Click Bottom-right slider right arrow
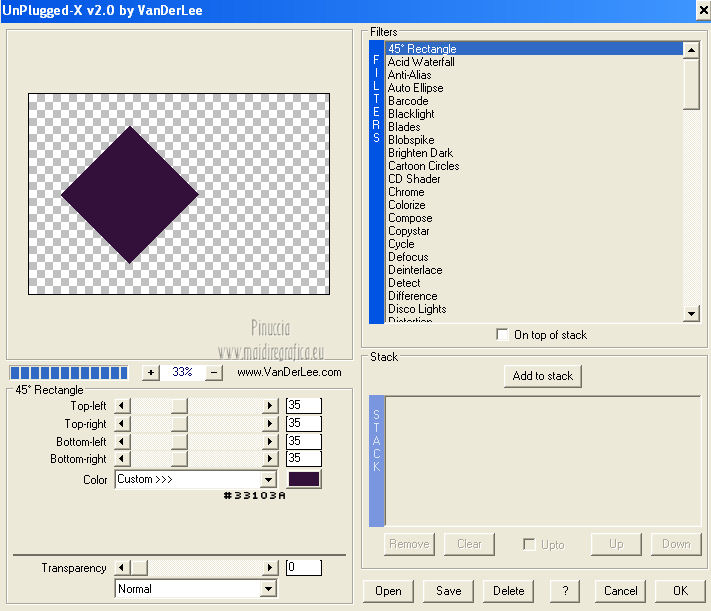The width and height of the screenshot is (711, 611). [x=269, y=458]
